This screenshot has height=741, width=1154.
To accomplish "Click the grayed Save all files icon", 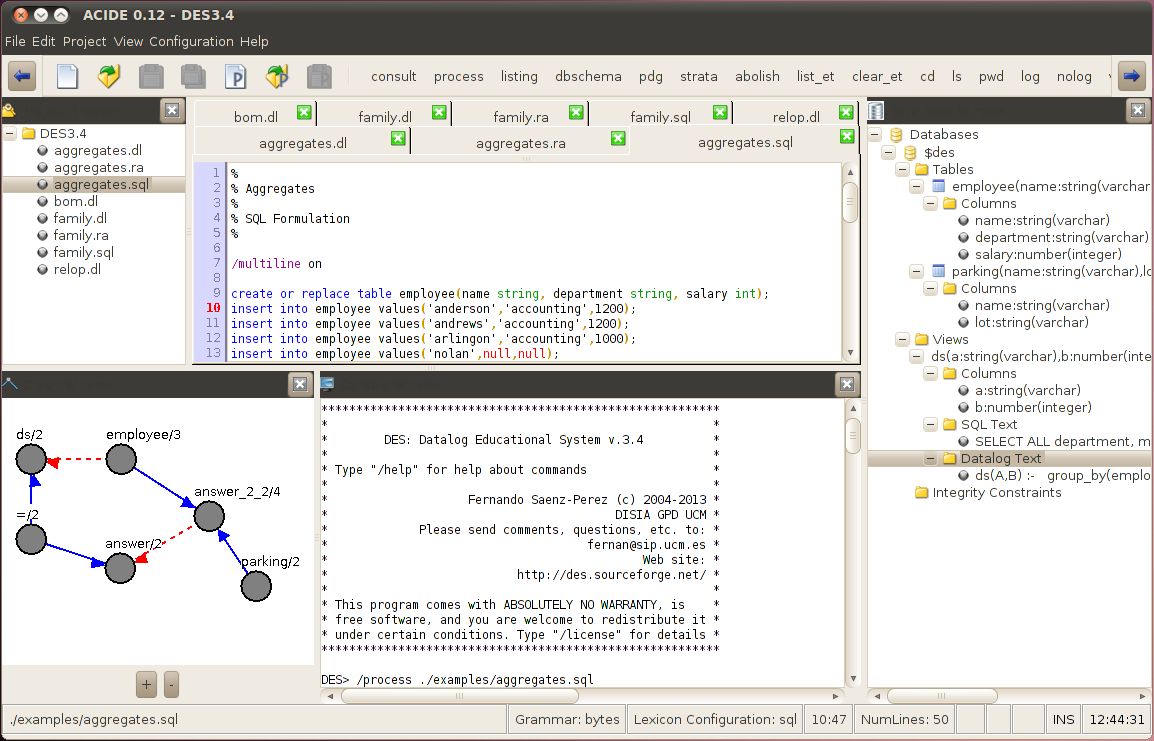I will coord(194,76).
